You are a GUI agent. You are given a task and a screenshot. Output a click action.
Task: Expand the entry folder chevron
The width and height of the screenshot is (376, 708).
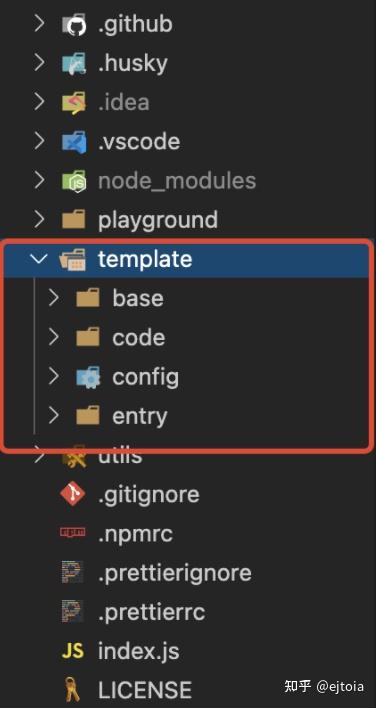click(x=54, y=416)
